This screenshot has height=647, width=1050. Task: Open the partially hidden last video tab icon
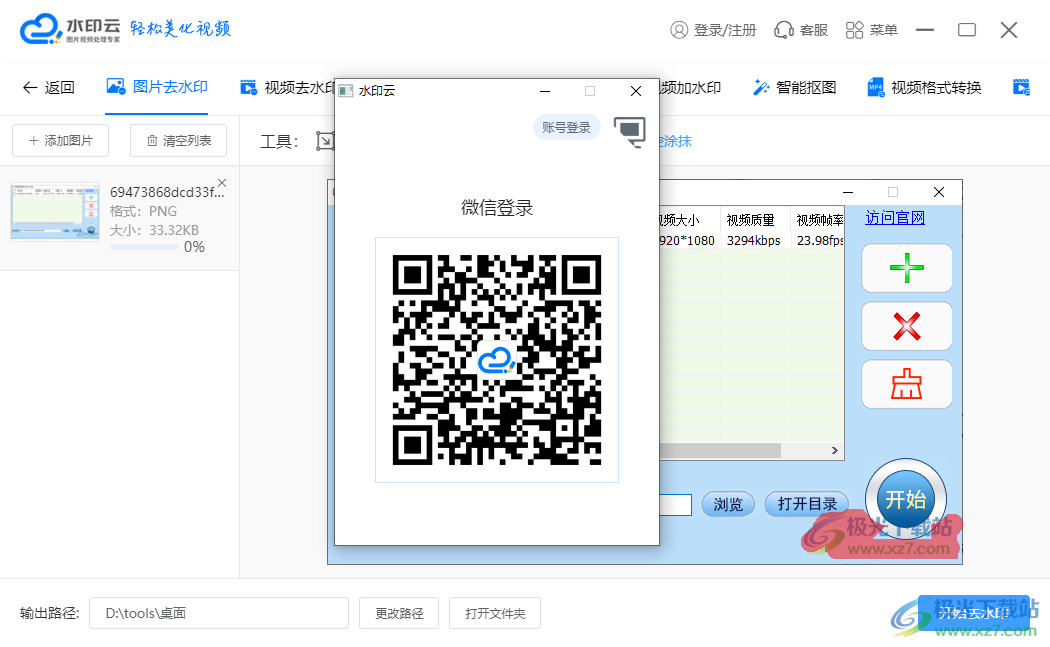coord(1021,88)
